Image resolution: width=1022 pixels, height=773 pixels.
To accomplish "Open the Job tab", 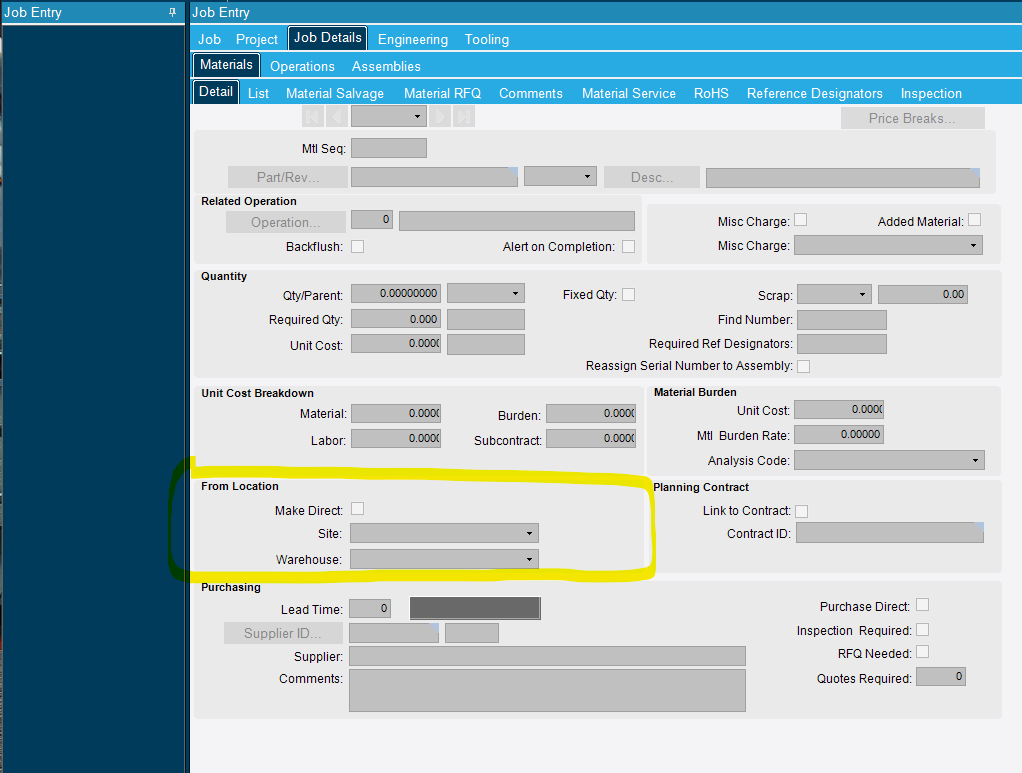I will [209, 39].
